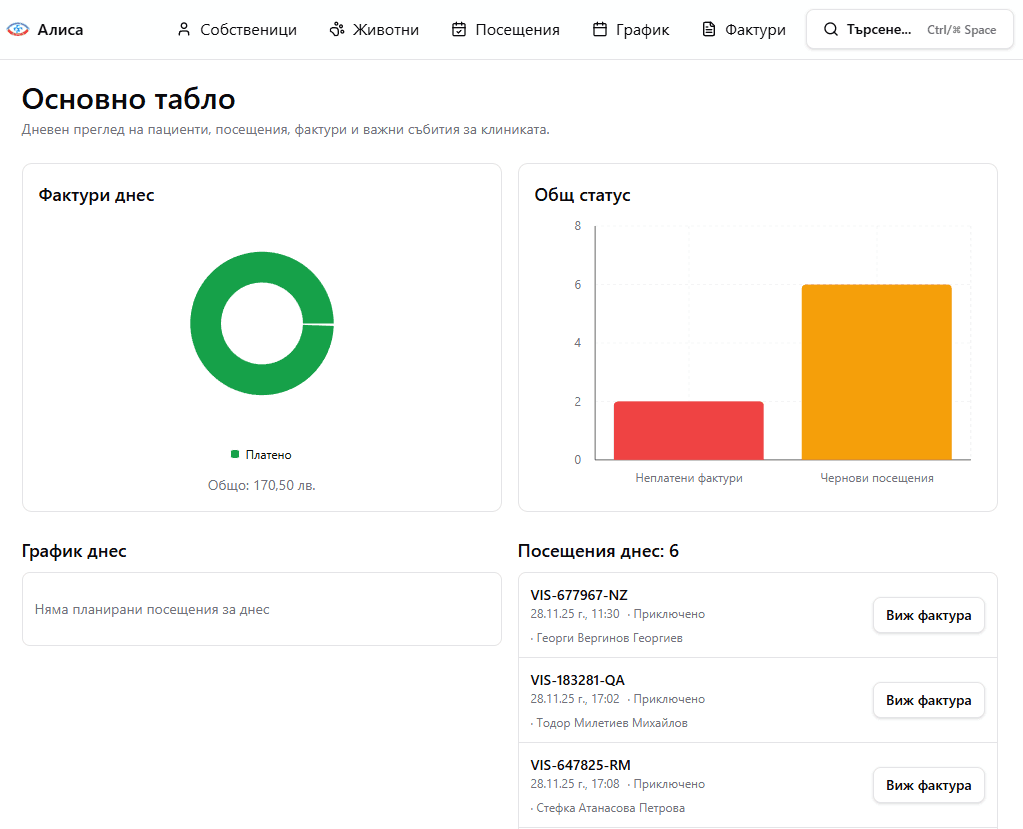Click the document icon beside Фактури
Image resolution: width=1023 pixels, height=829 pixels.
click(x=708, y=30)
